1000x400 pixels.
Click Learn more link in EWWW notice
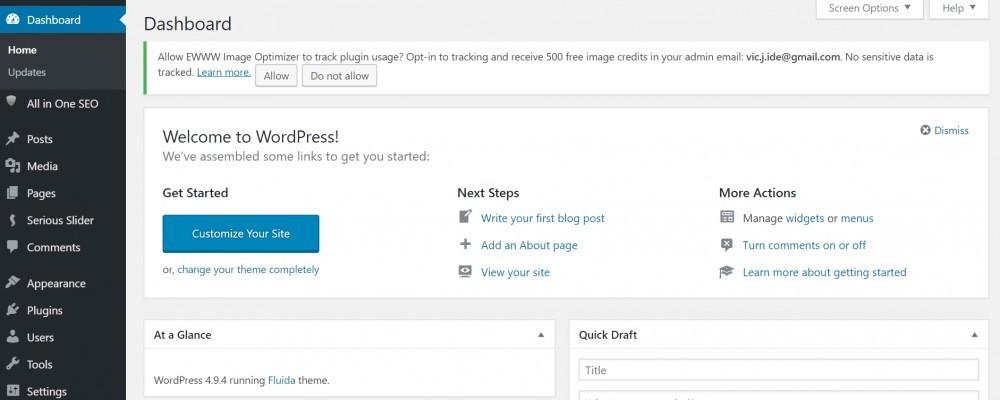click(223, 72)
